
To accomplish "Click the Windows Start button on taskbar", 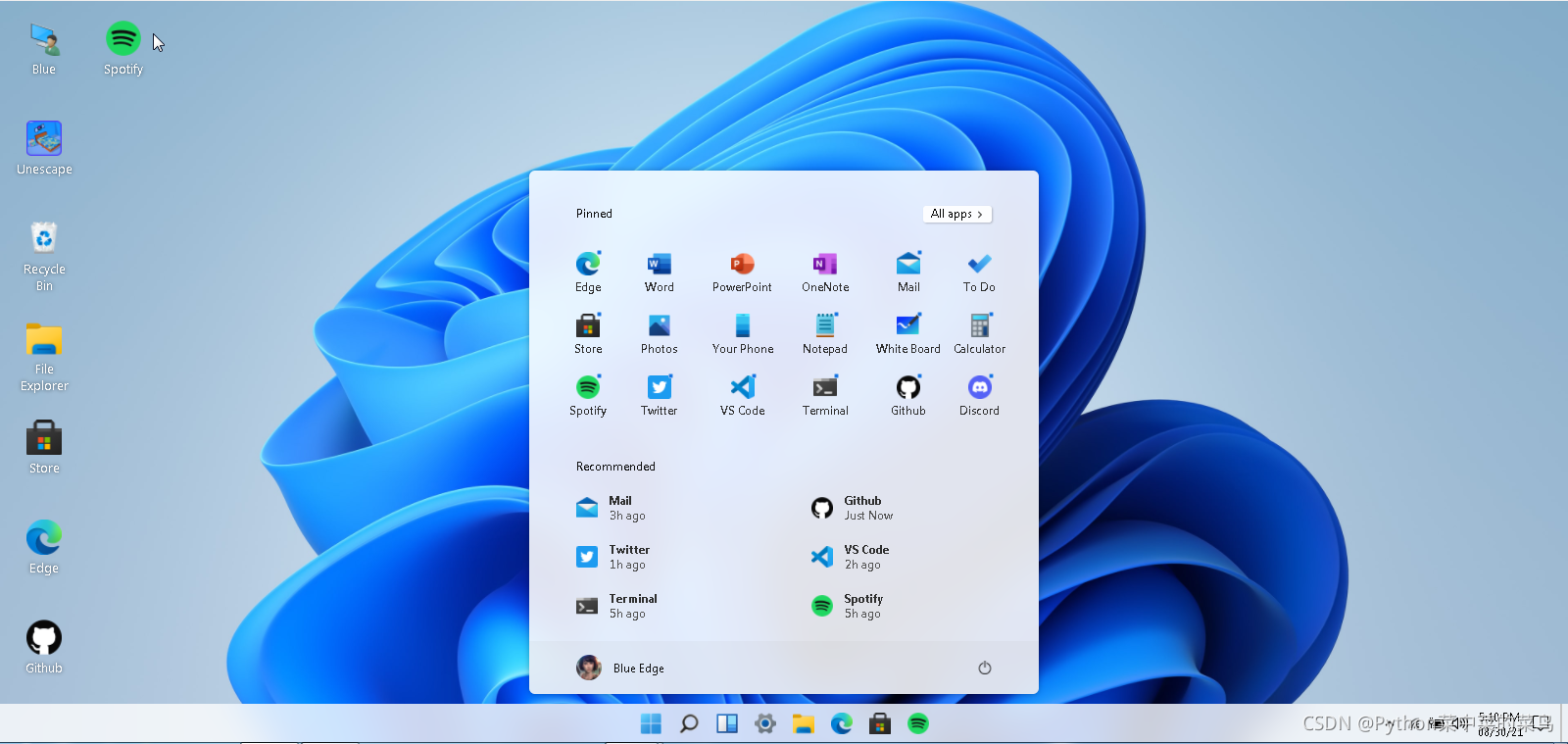I will pyautogui.click(x=651, y=723).
